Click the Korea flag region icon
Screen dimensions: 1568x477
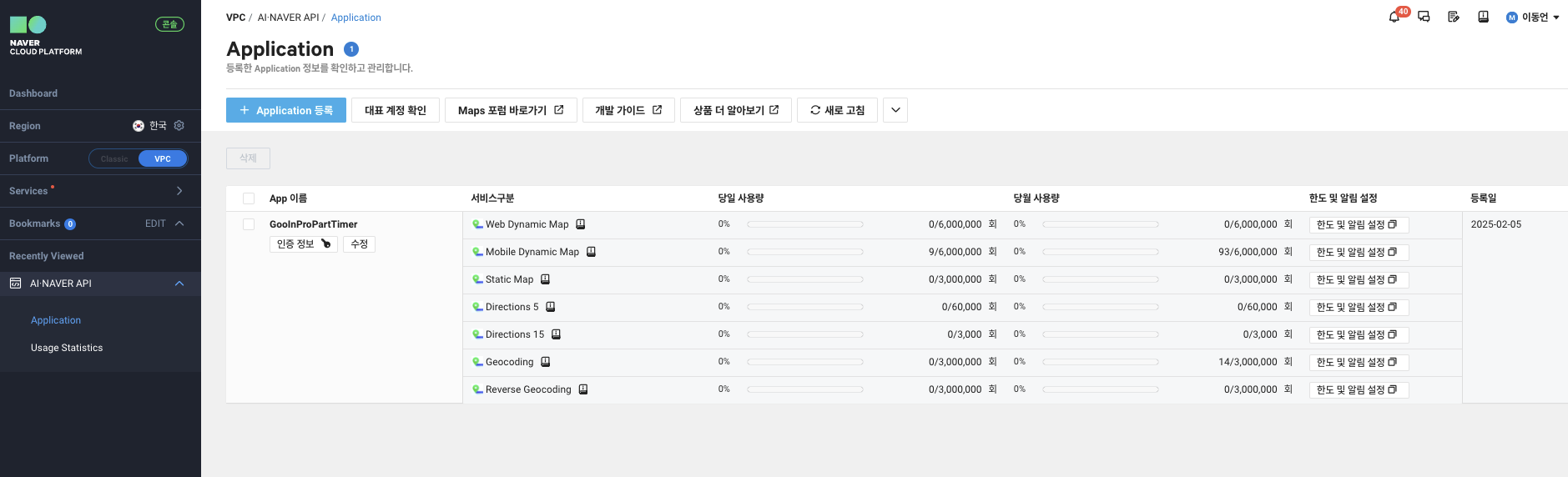(x=139, y=126)
